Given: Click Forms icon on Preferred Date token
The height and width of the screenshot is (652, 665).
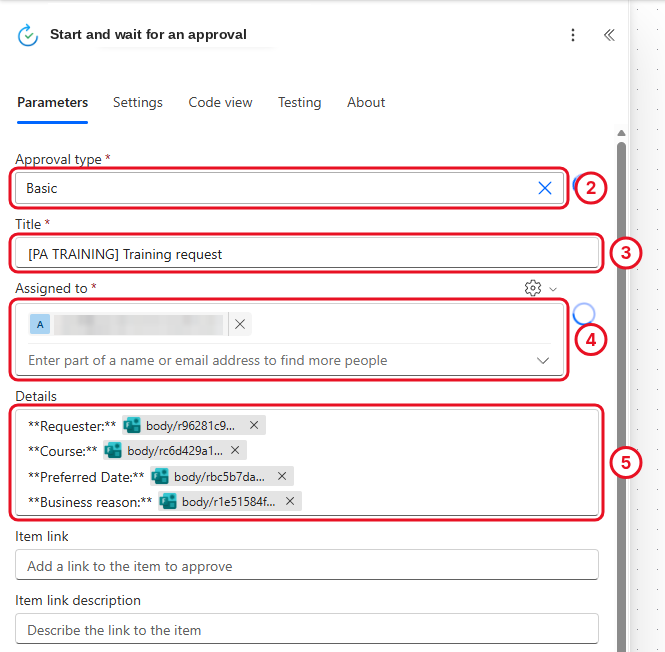Looking at the screenshot, I should click(160, 476).
